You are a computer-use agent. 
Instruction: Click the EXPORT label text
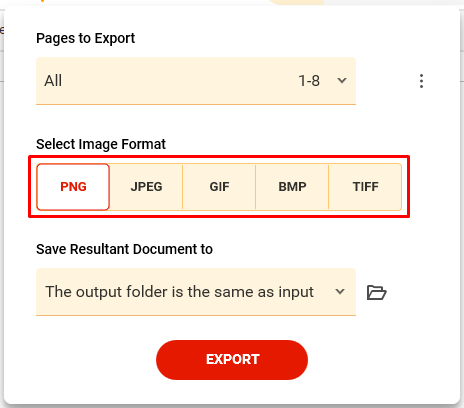[233, 359]
